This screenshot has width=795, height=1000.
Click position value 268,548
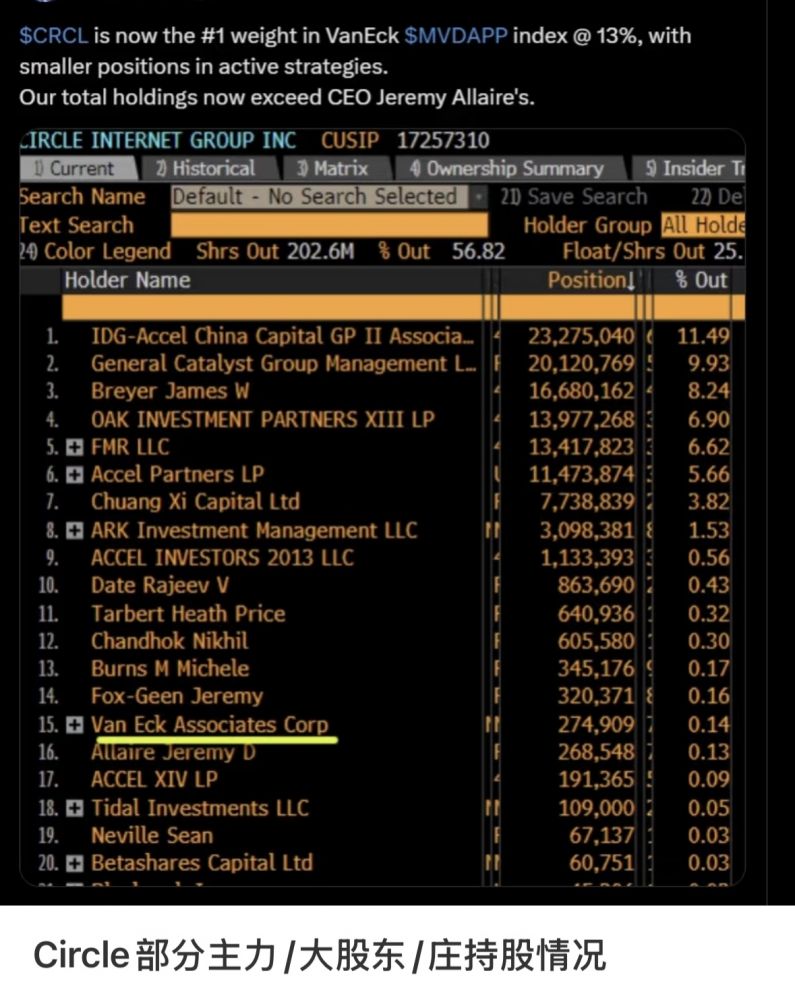coord(596,753)
